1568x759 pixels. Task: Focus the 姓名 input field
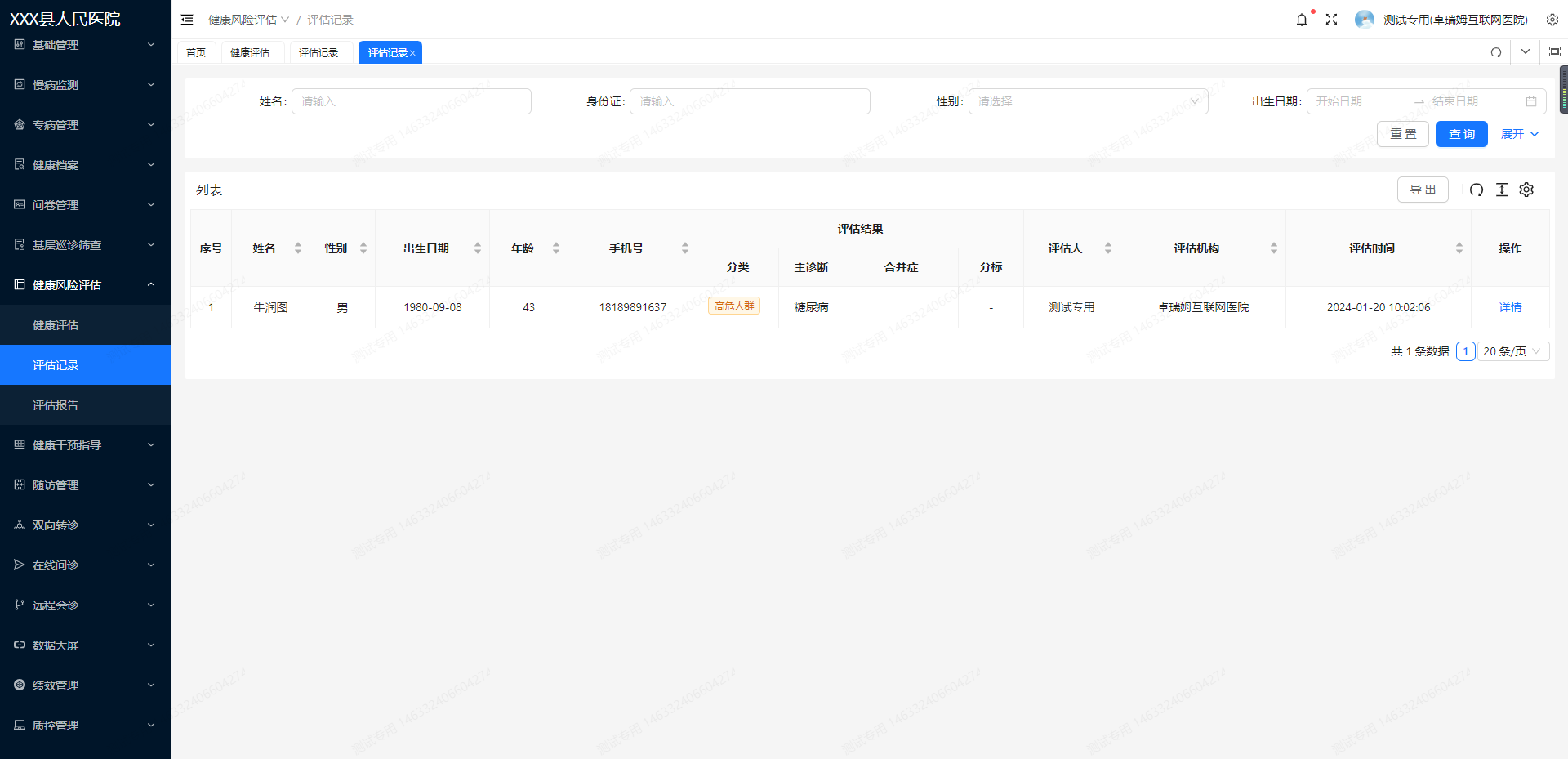pos(412,101)
